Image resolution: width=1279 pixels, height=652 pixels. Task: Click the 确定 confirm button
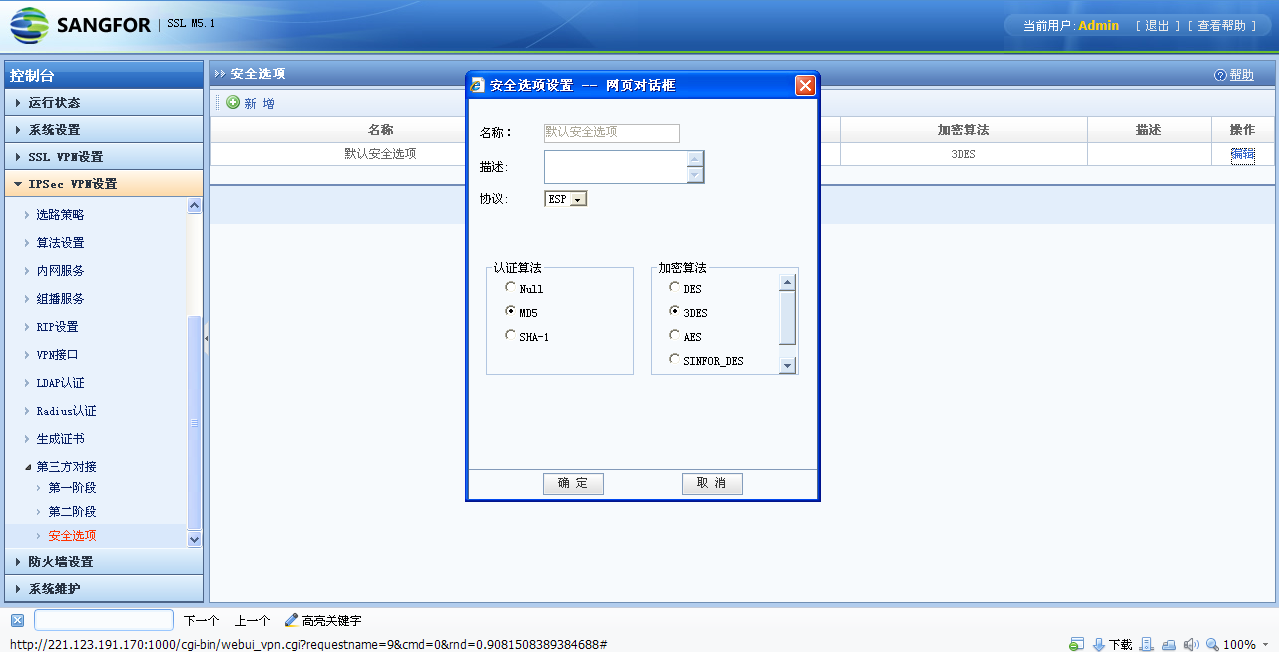(x=573, y=483)
